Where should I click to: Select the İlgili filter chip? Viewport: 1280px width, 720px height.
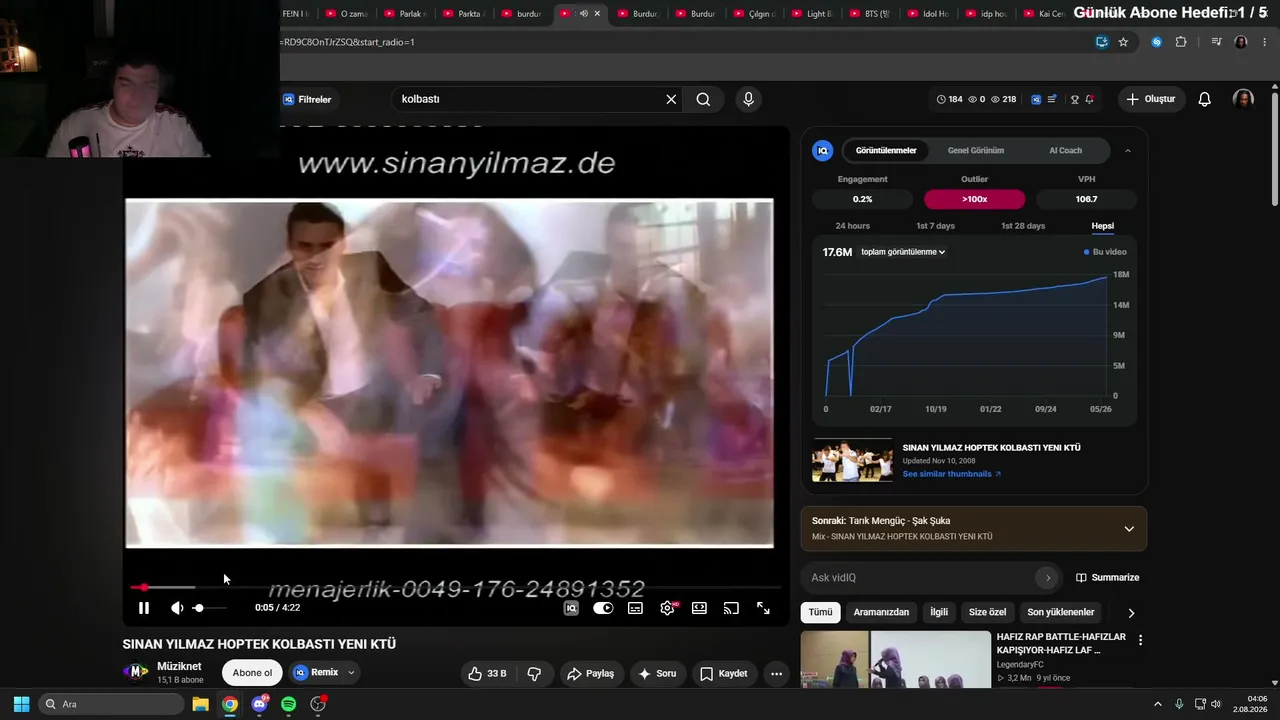pyautogui.click(x=939, y=612)
